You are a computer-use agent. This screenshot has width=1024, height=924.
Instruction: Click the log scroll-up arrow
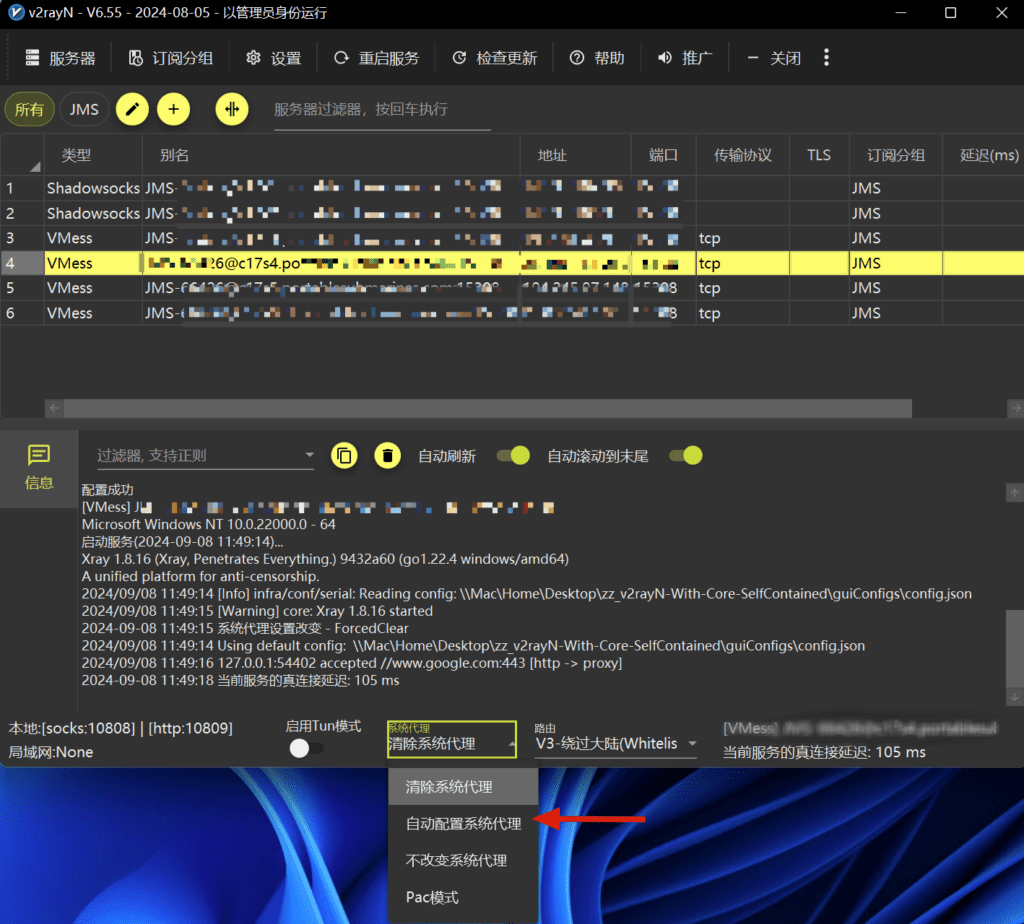[1014, 493]
